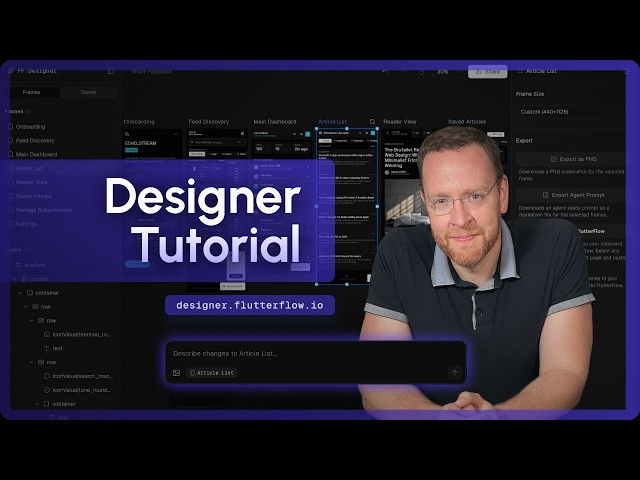Click the designer.flutterflow.io URL badge
Viewport: 640px width, 480px height.
pyautogui.click(x=250, y=305)
